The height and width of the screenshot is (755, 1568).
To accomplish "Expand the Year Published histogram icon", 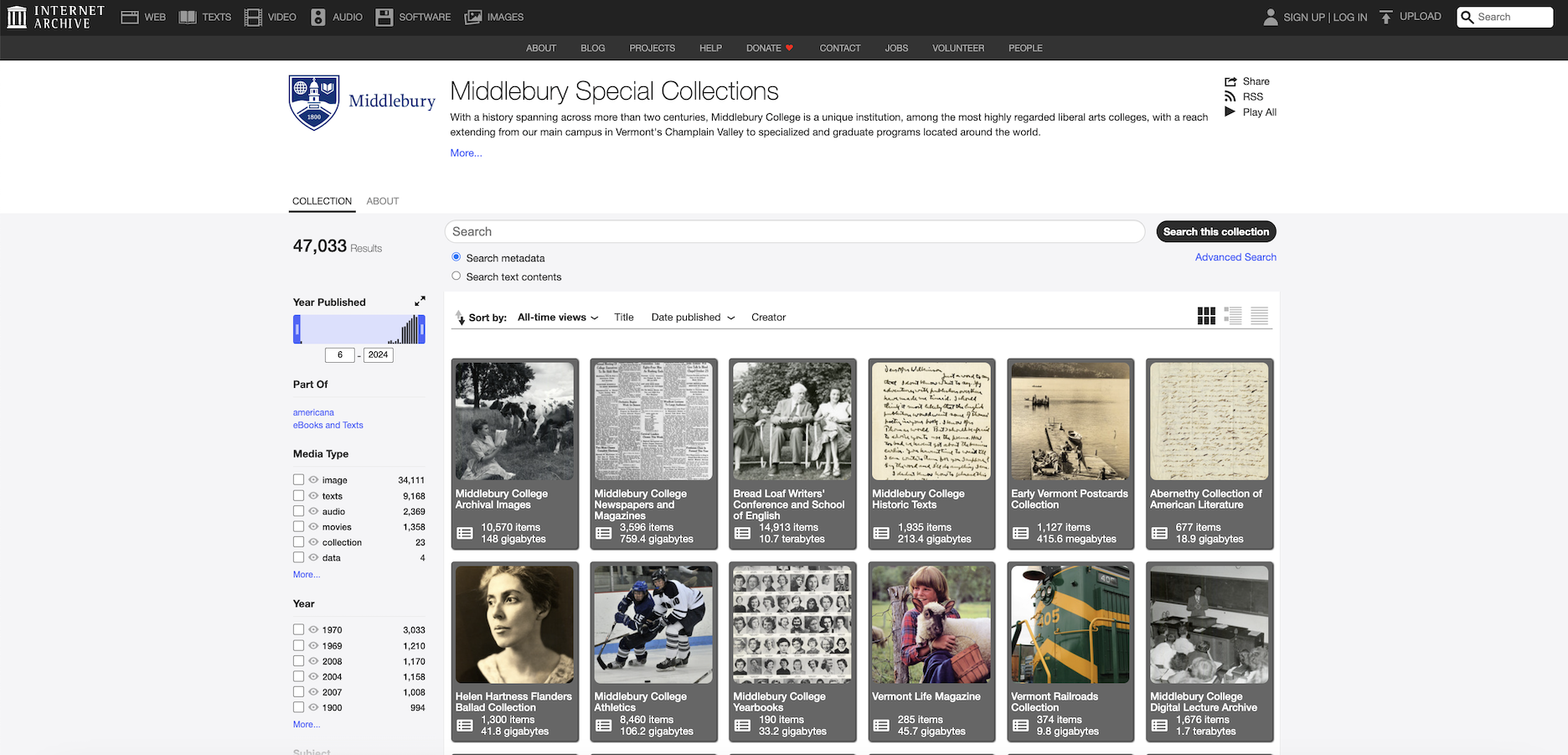I will pos(420,301).
